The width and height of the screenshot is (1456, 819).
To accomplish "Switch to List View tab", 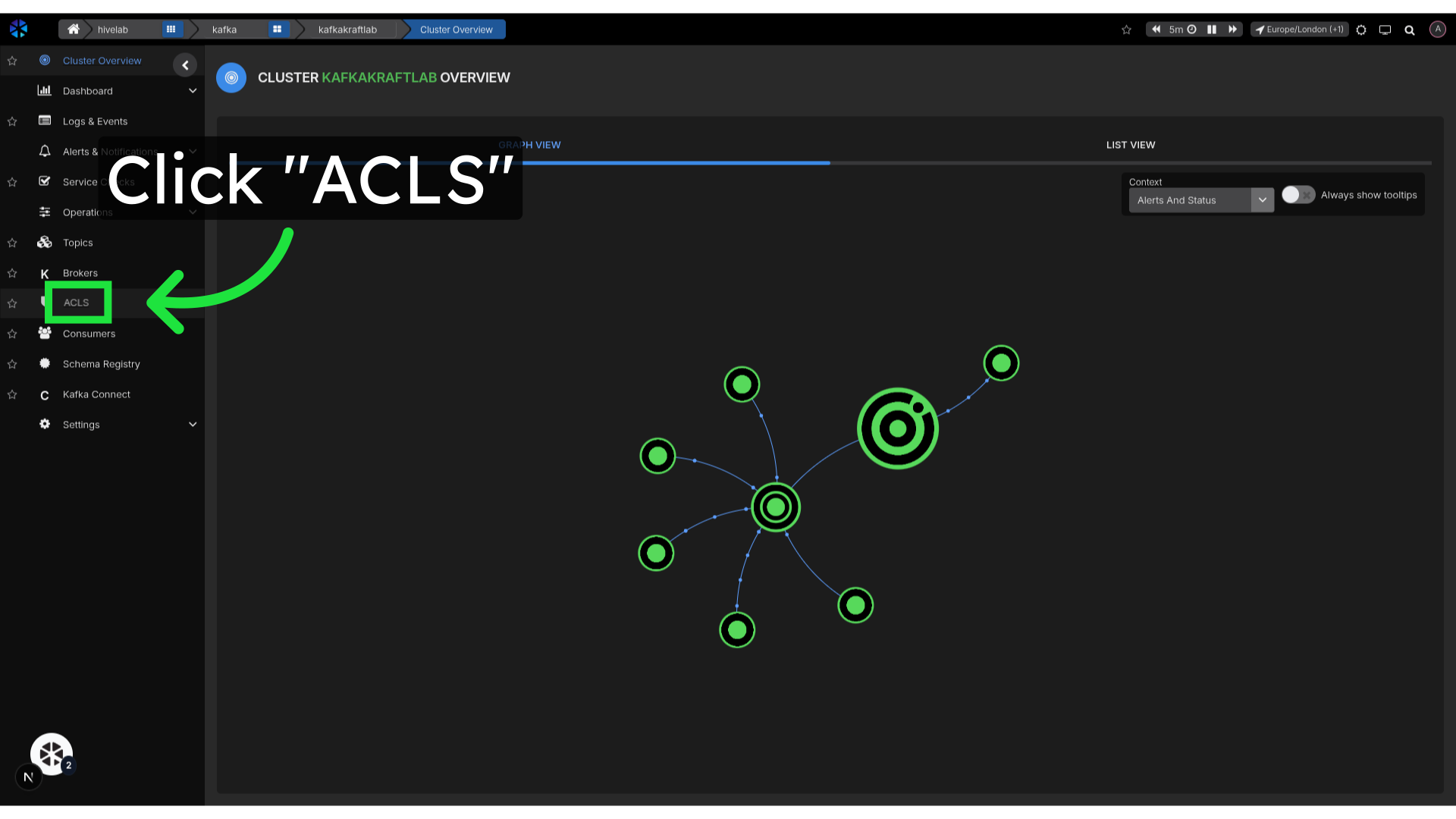I will [x=1130, y=144].
